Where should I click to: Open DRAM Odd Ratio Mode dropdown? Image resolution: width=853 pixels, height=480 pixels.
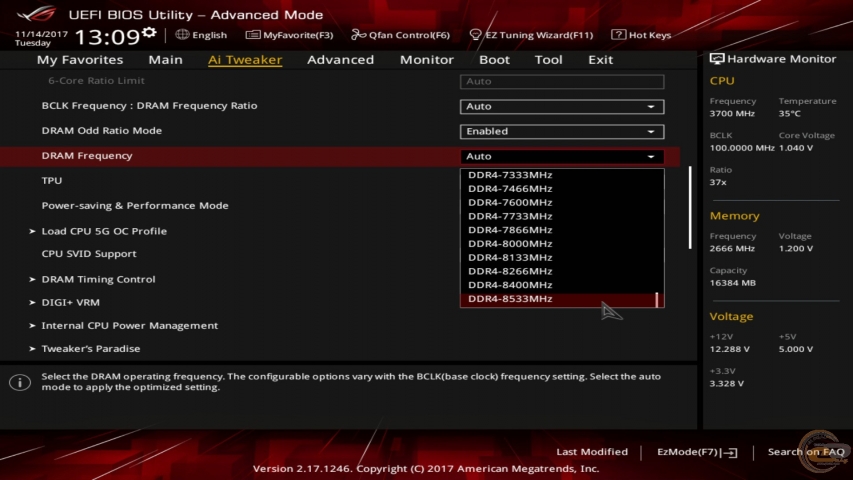[x=562, y=131]
